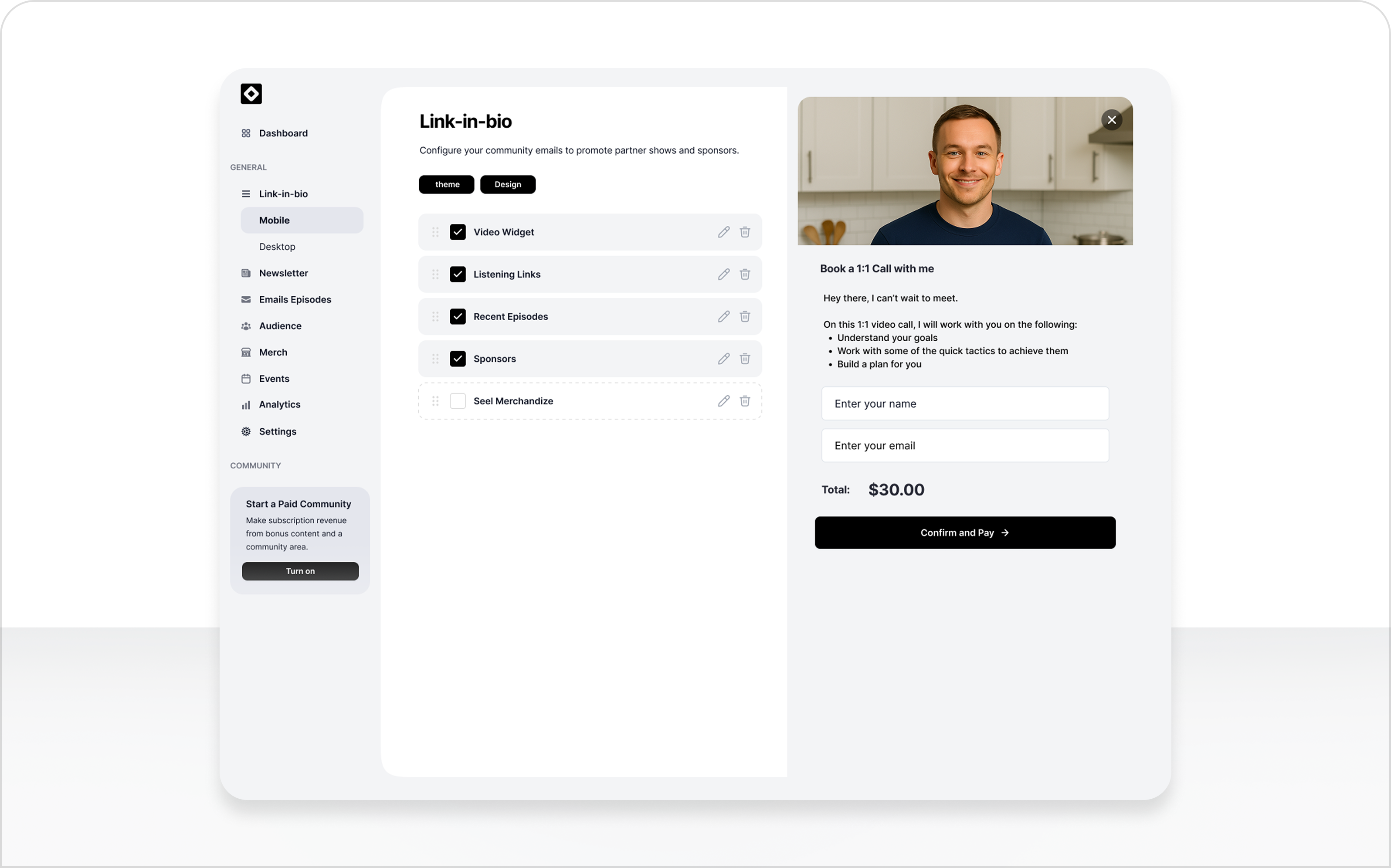Grab the Listening Links drag handle
This screenshot has width=1391, height=868.
pos(435,275)
